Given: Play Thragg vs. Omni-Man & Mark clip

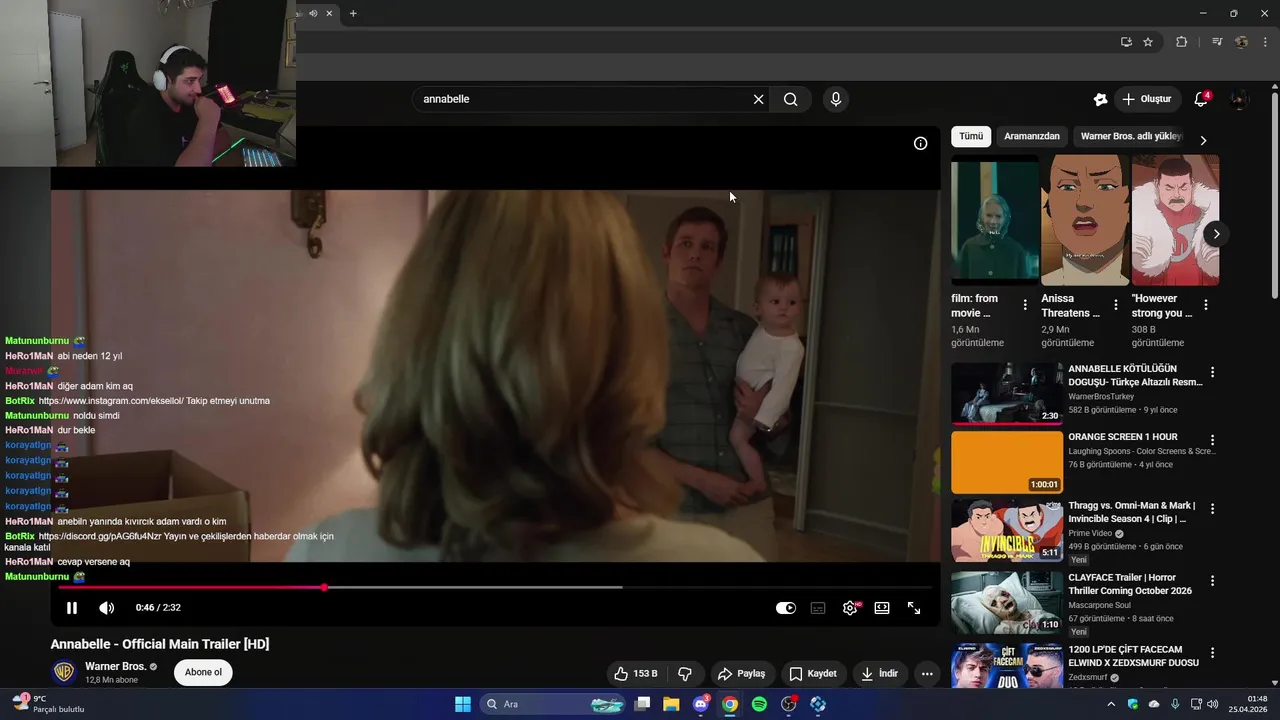Looking at the screenshot, I should (1007, 531).
